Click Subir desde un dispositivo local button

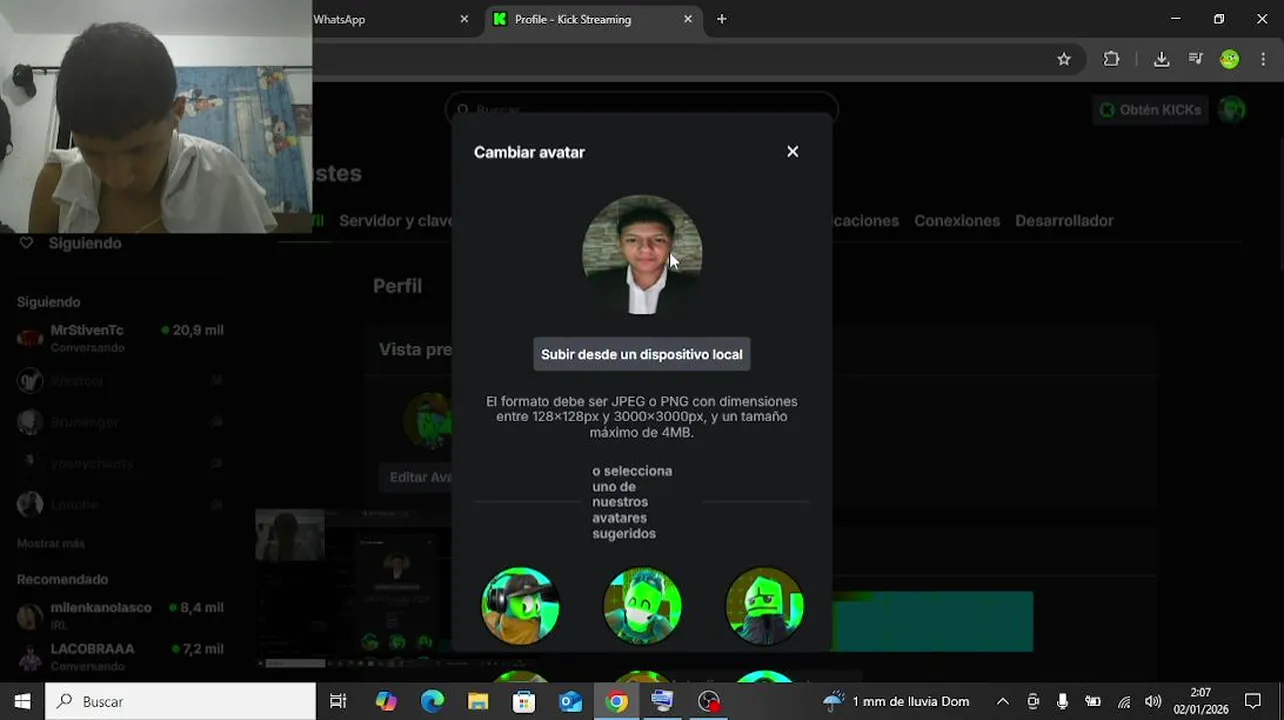click(x=641, y=354)
